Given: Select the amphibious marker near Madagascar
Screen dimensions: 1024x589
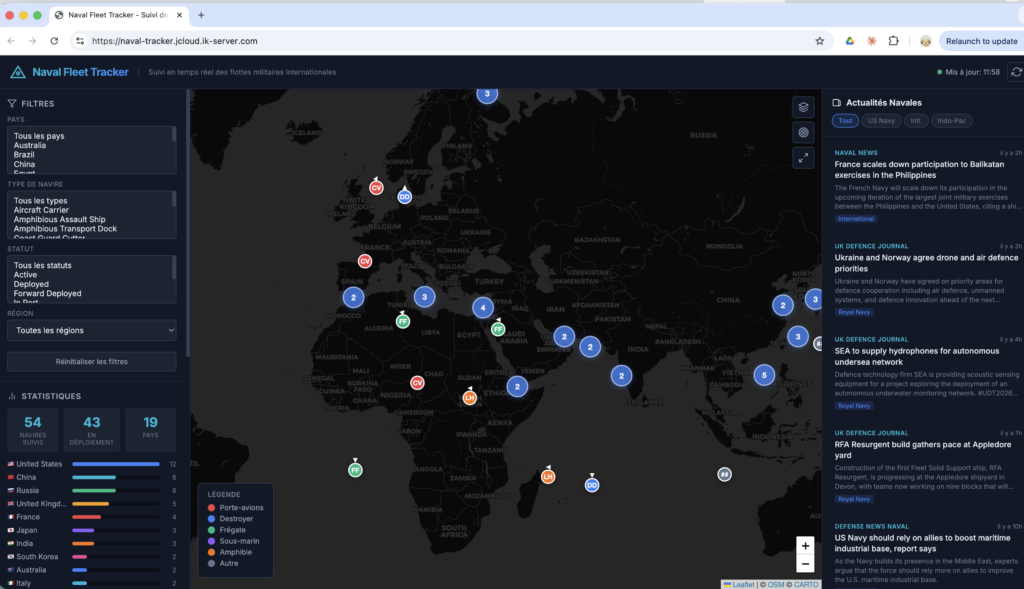Looking at the screenshot, I should click(548, 477).
